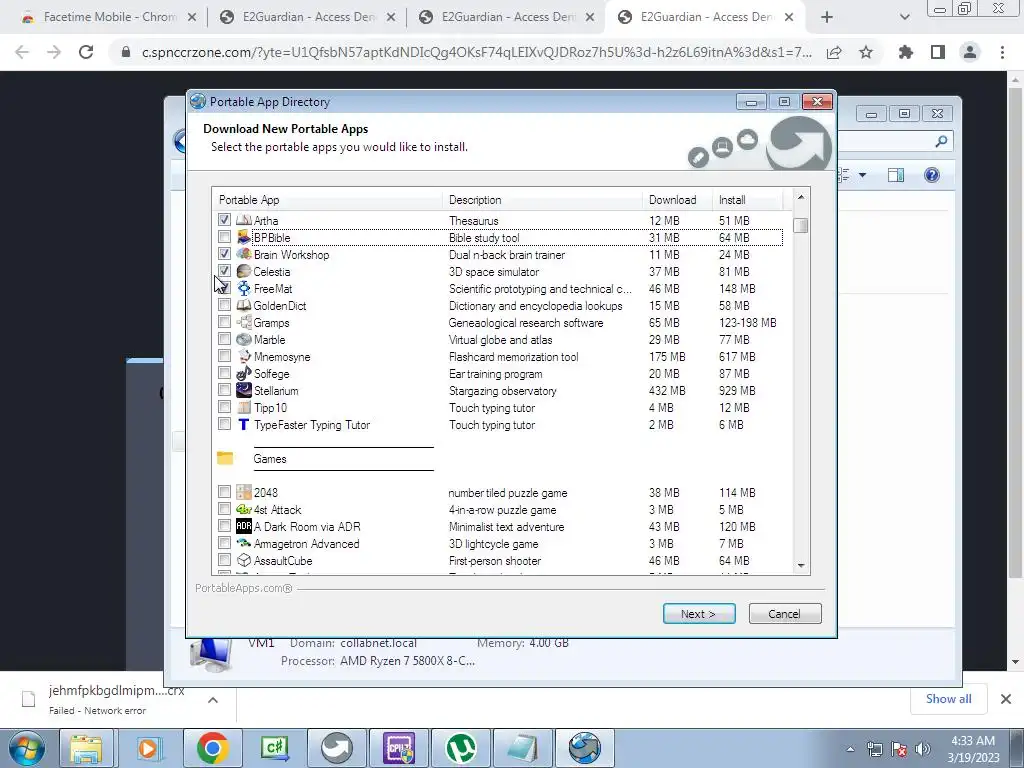This screenshot has width=1024, height=768.
Task: Click the A Dark Room ADR icon
Action: (x=244, y=526)
